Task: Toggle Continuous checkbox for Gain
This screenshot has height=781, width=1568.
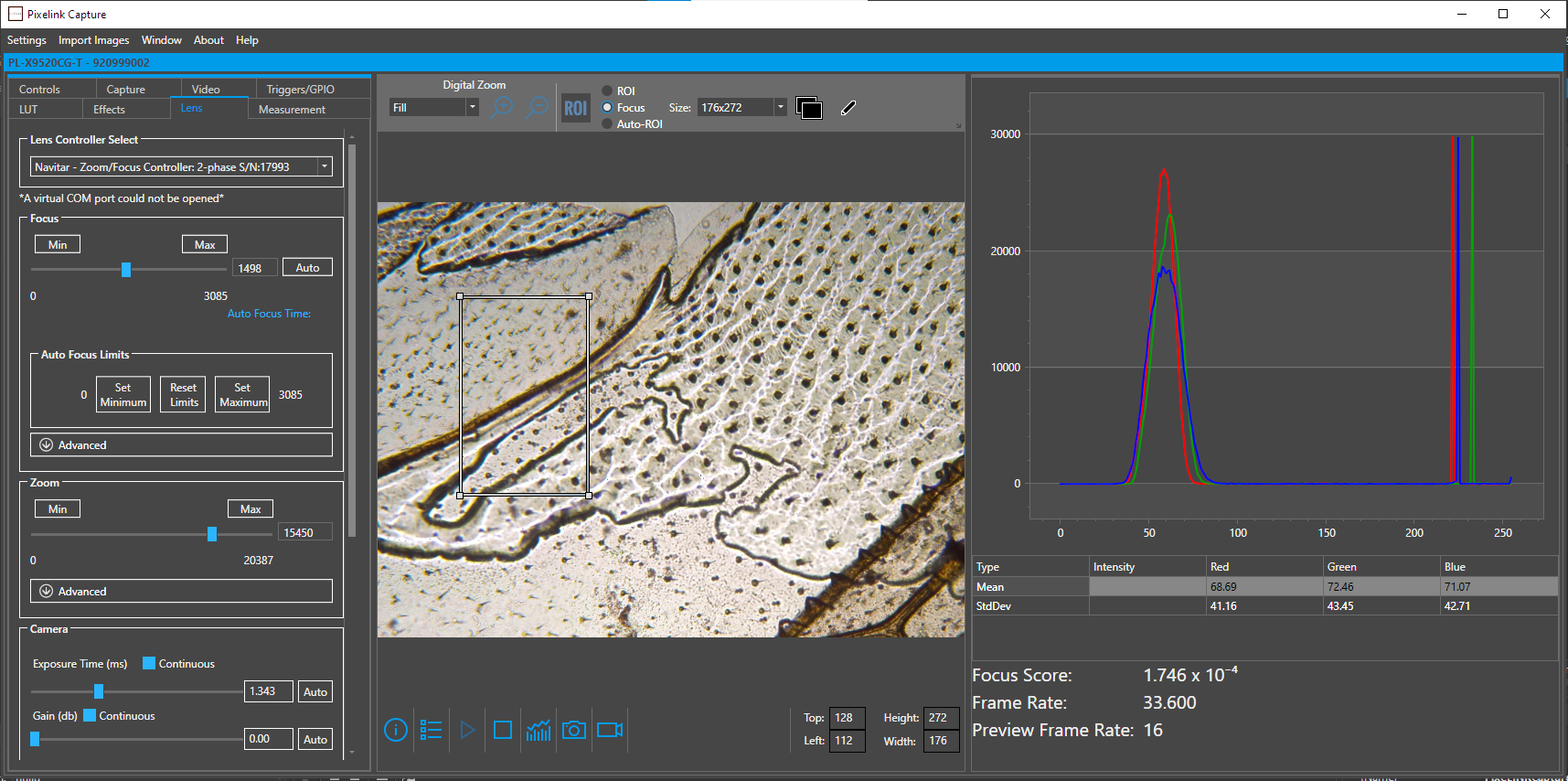Action: [x=90, y=715]
